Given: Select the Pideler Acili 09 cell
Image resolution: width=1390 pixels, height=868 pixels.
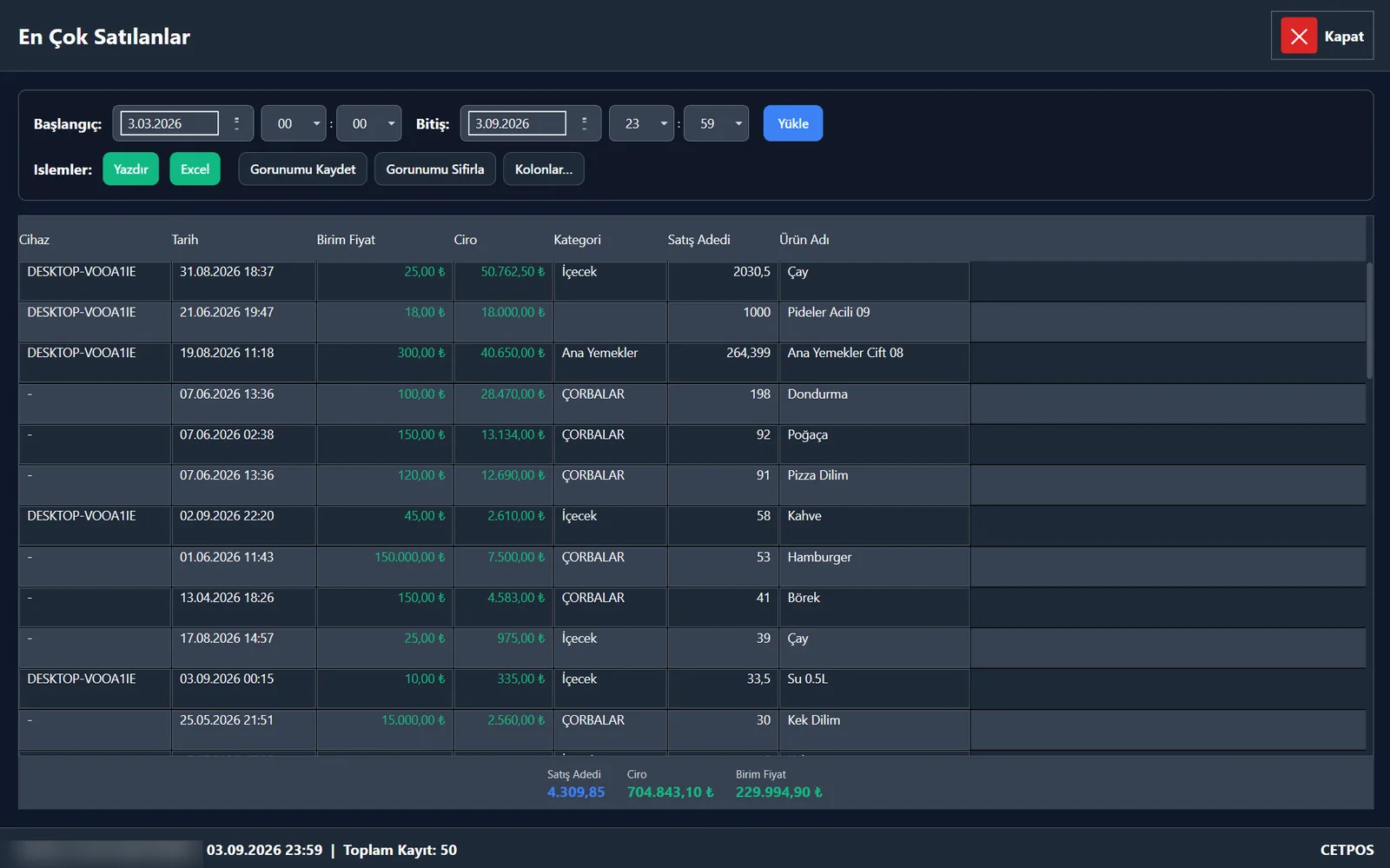Looking at the screenshot, I should click(x=874, y=321).
